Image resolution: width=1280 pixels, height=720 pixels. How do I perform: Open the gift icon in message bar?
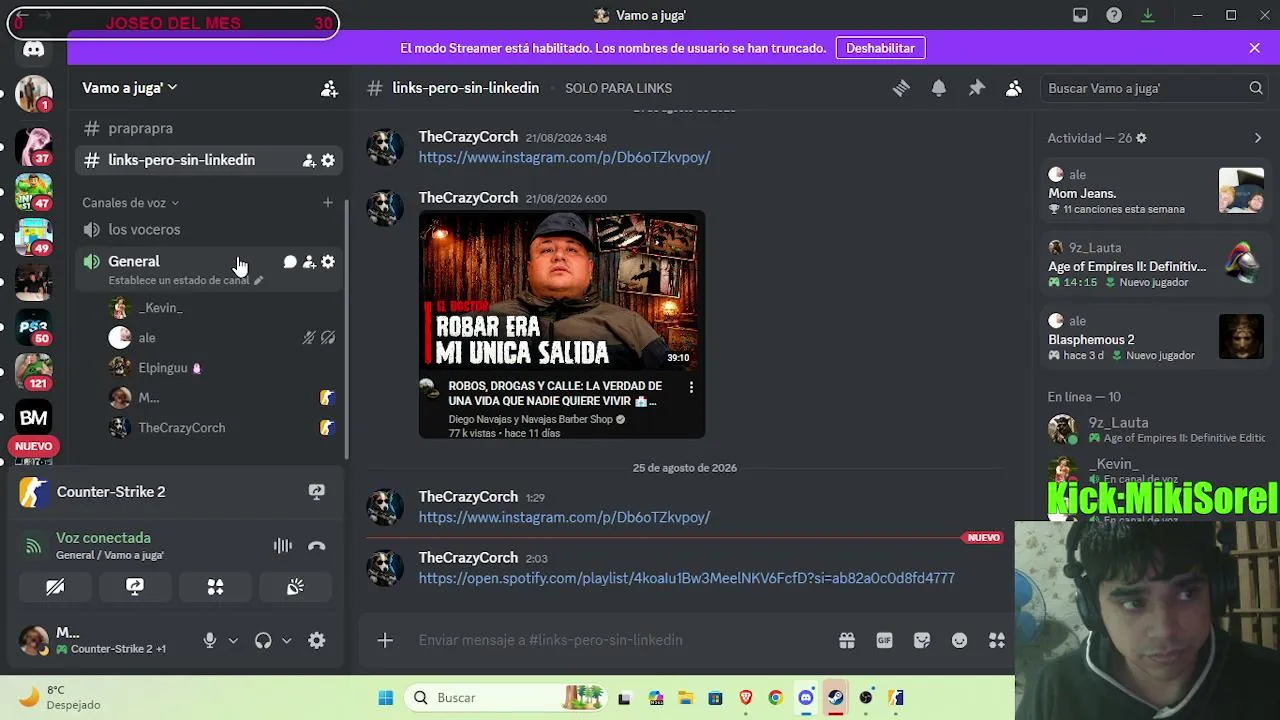[x=847, y=640]
